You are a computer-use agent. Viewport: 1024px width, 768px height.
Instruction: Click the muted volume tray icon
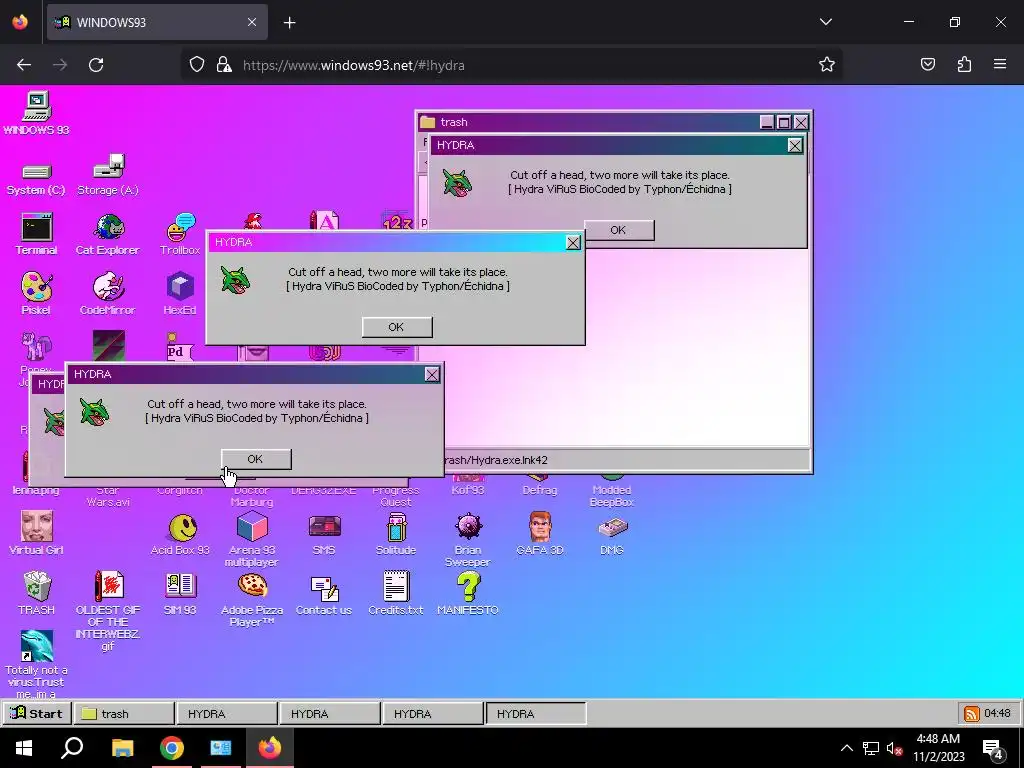894,748
